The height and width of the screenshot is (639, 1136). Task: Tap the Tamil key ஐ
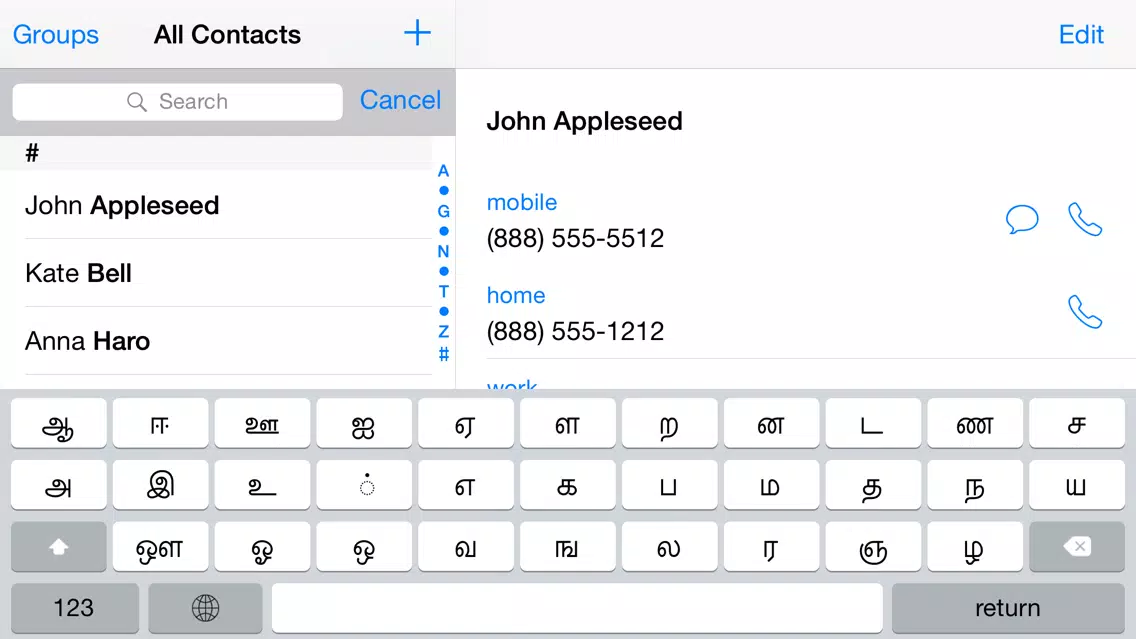click(364, 423)
